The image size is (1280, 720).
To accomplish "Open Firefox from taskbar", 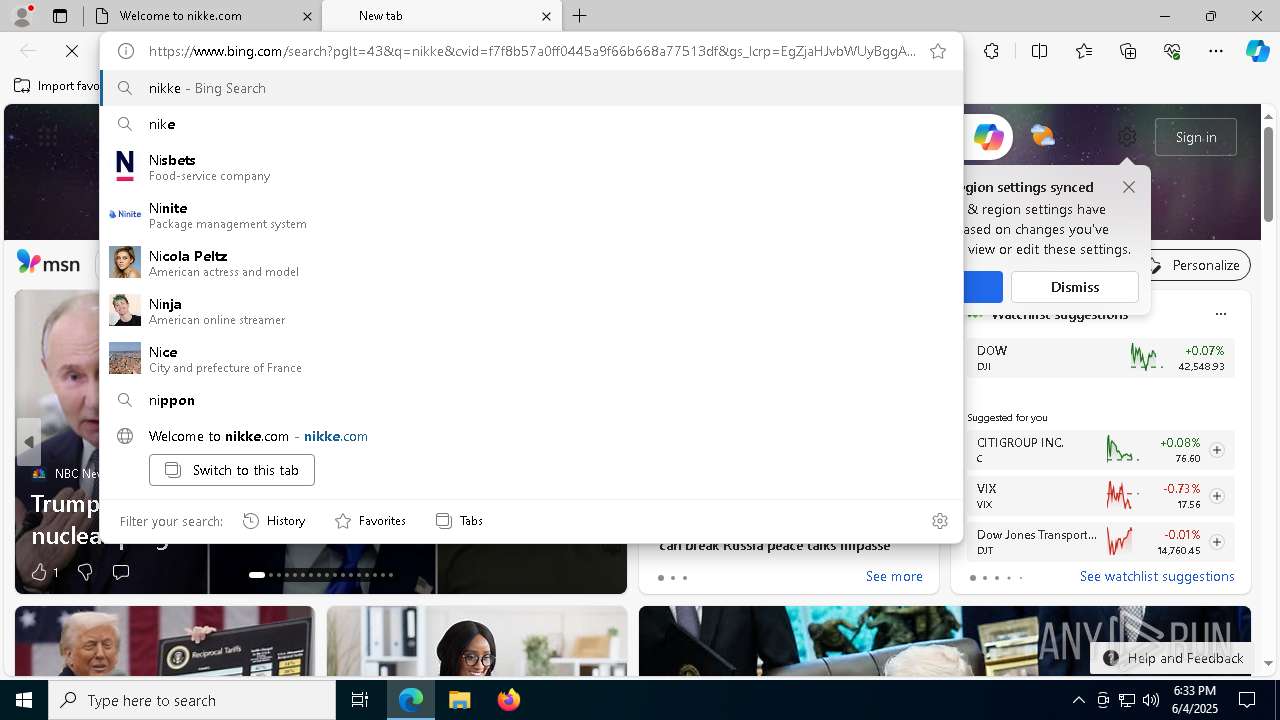I will (x=508, y=700).
